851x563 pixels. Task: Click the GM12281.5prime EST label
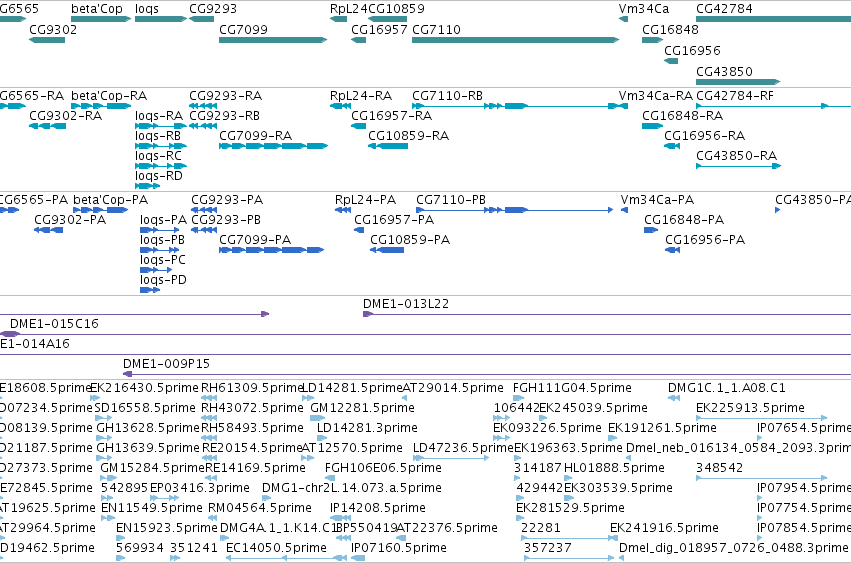click(x=362, y=408)
